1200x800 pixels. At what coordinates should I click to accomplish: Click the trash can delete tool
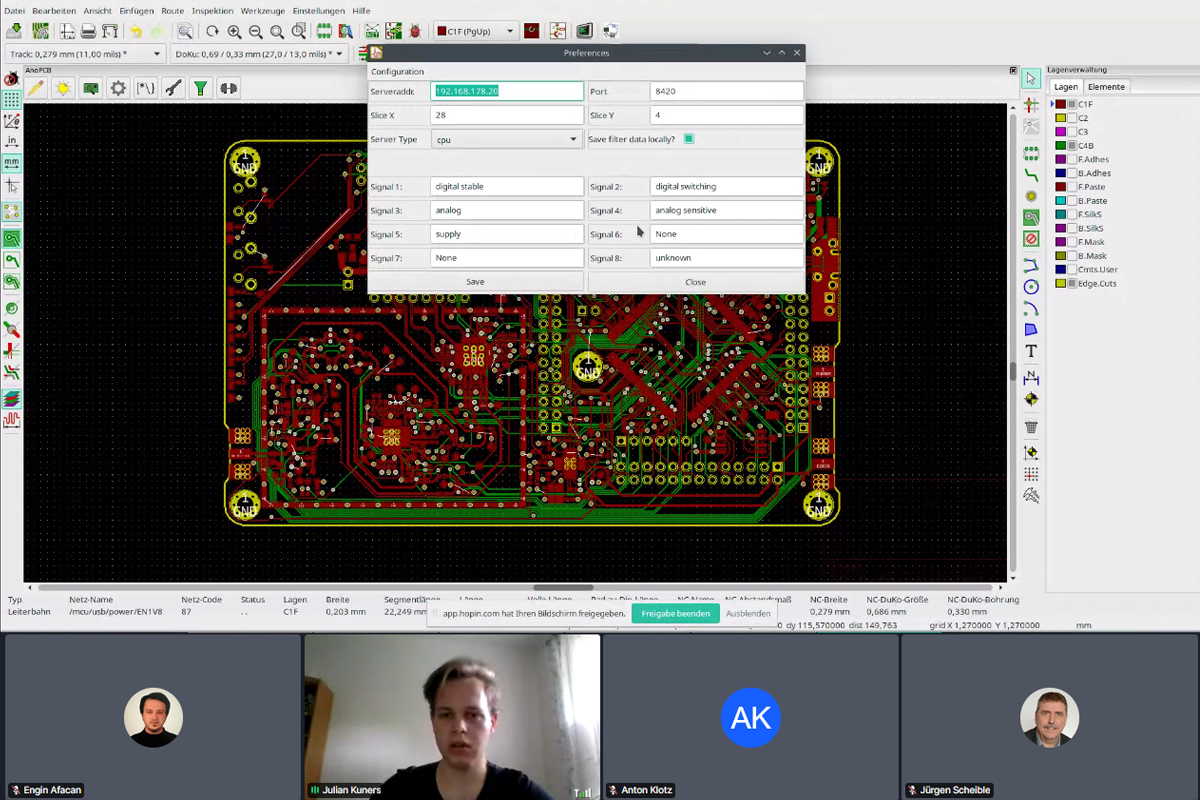tap(1031, 427)
